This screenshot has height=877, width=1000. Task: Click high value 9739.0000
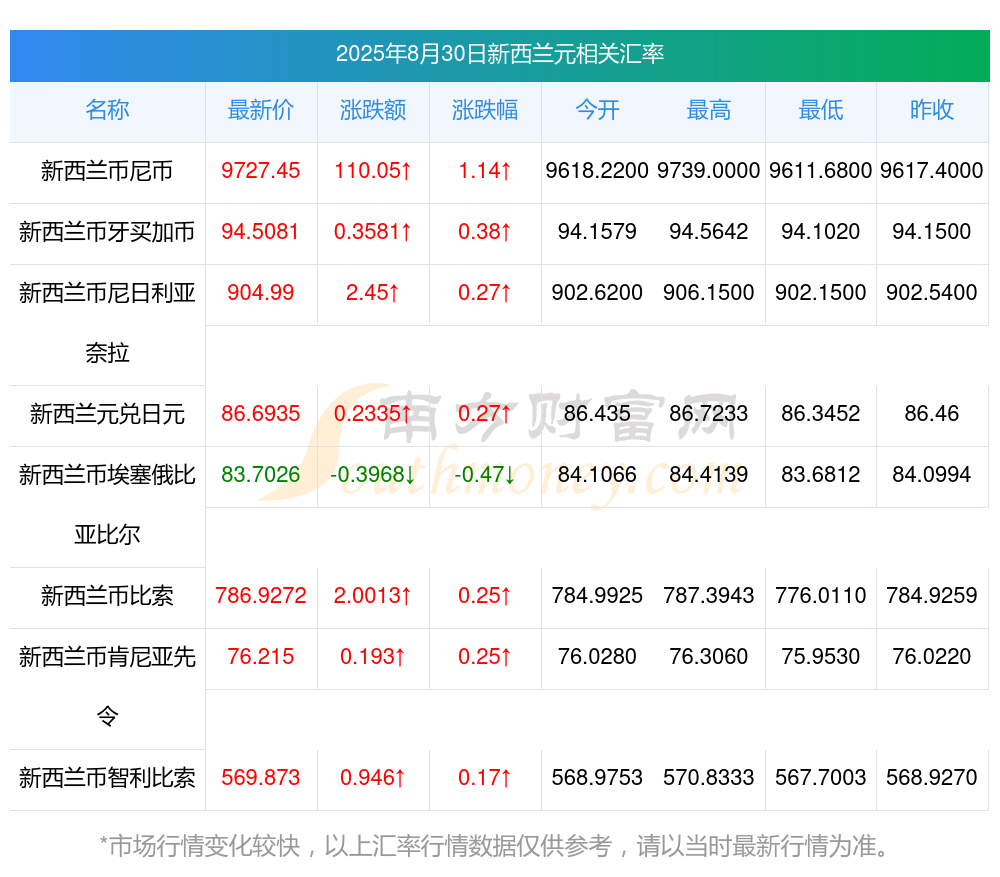pos(709,171)
